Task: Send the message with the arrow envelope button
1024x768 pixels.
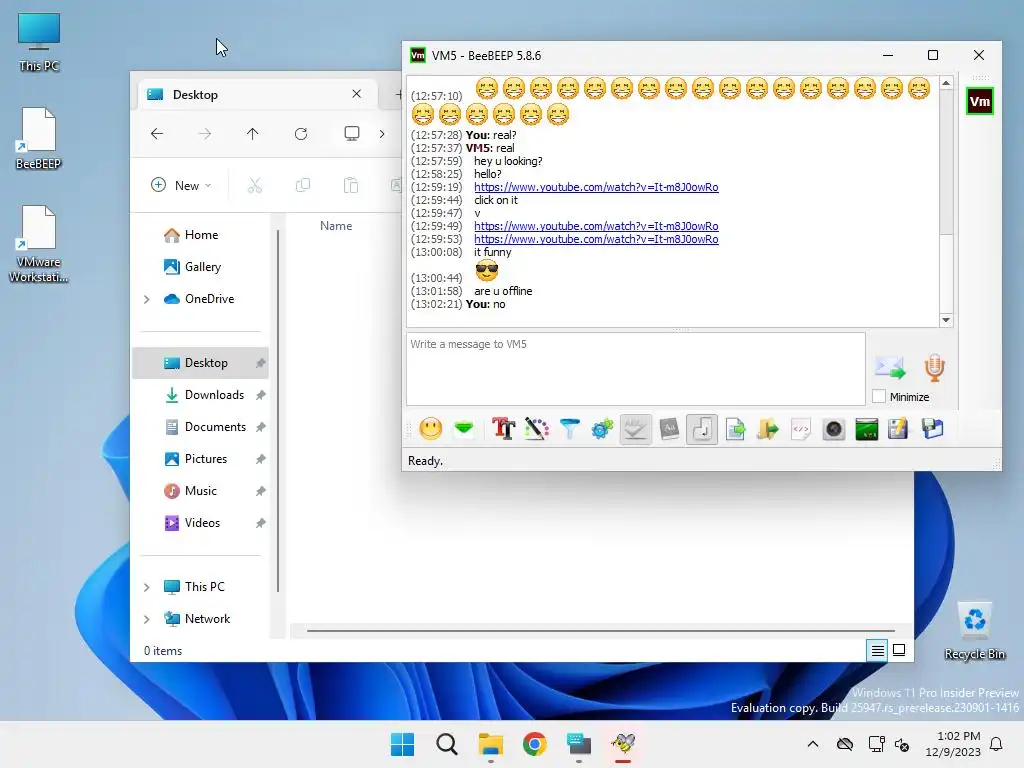Action: pyautogui.click(x=889, y=368)
